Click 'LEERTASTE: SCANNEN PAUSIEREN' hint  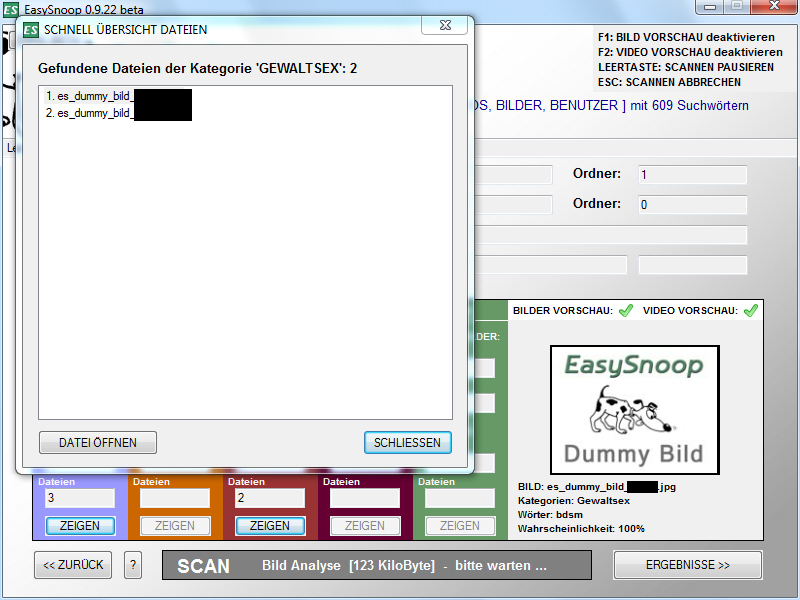pos(686,67)
